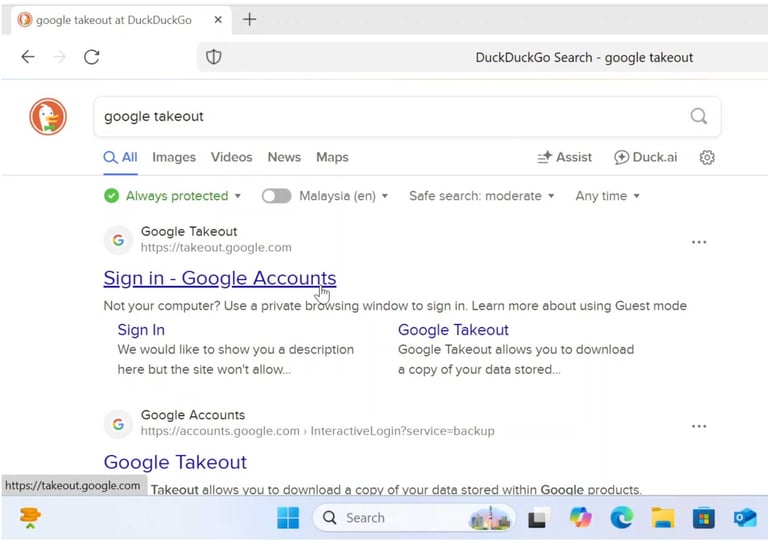Open Task View from the taskbar
This screenshot has height=542, width=768.
click(x=538, y=518)
